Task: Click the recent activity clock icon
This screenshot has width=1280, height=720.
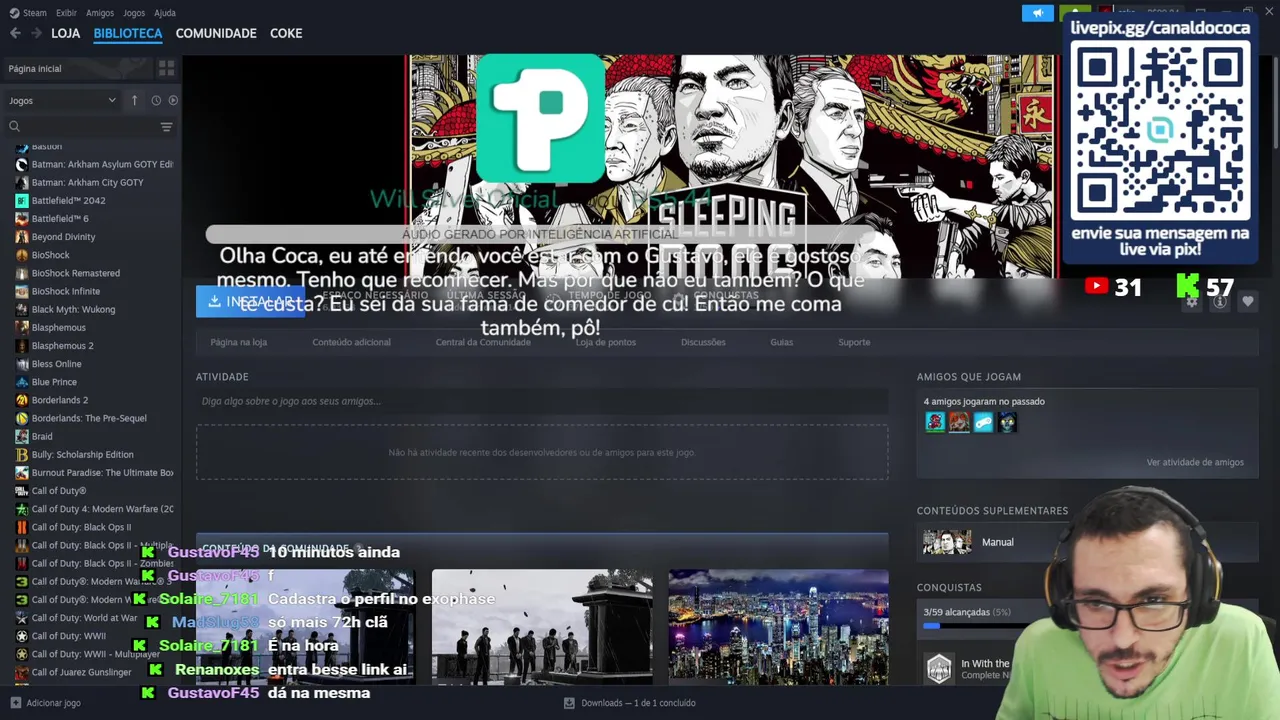Action: pos(156,100)
